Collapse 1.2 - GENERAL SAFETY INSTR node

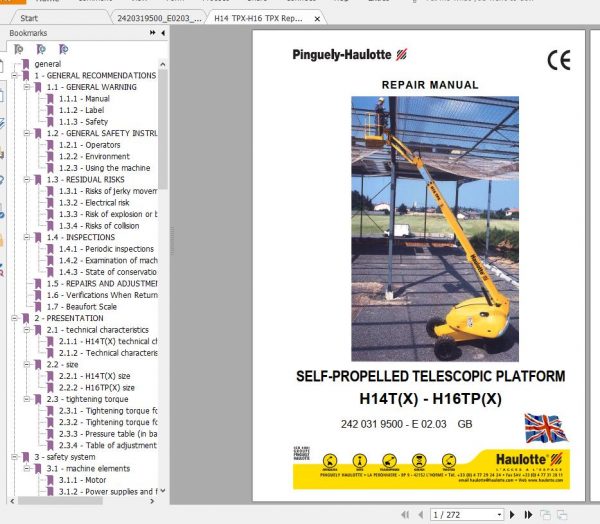[27, 133]
